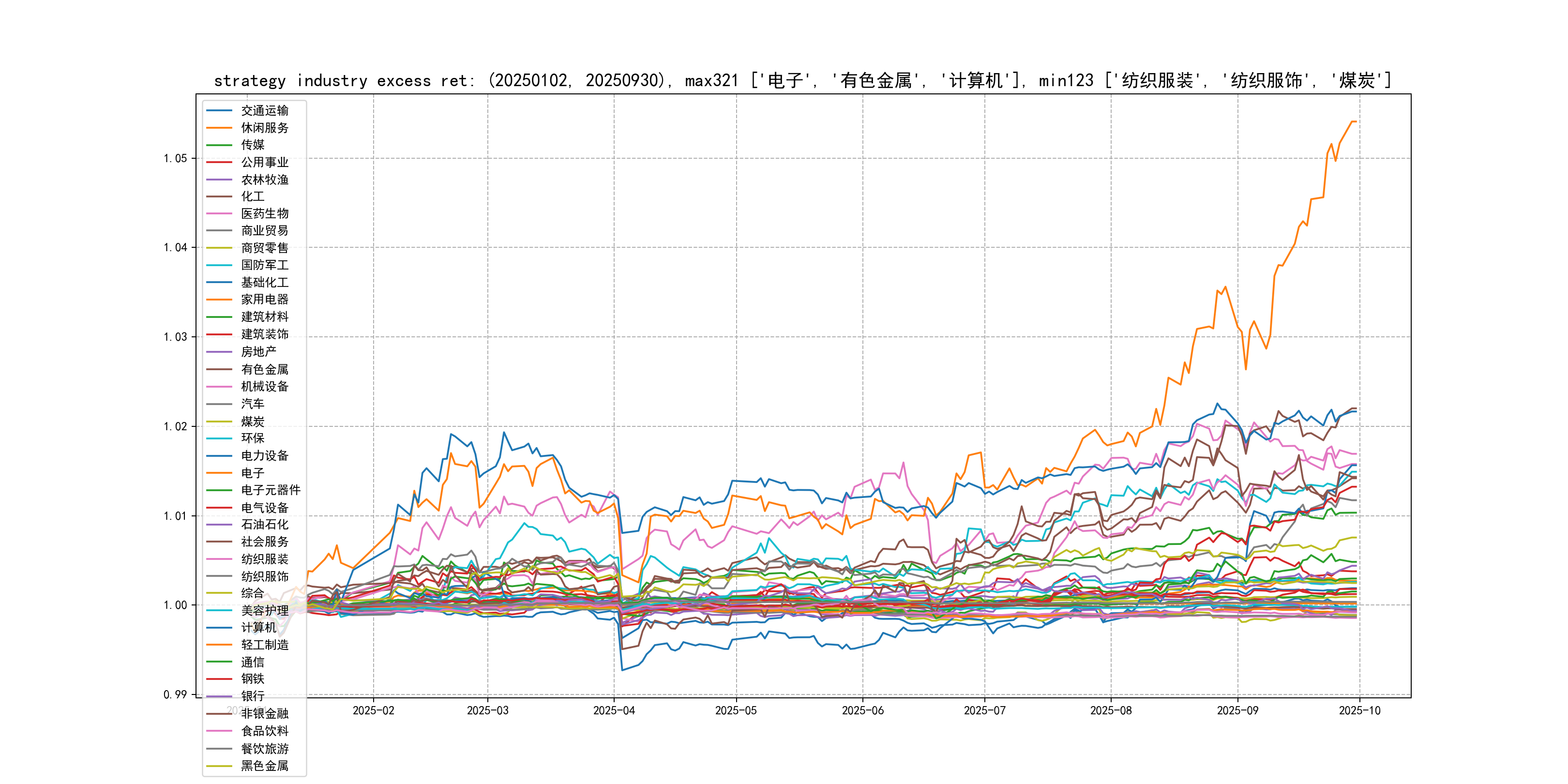Screen dimensions: 1568x784
Task: Select the 有色金属 legend entry
Action: tap(264, 369)
